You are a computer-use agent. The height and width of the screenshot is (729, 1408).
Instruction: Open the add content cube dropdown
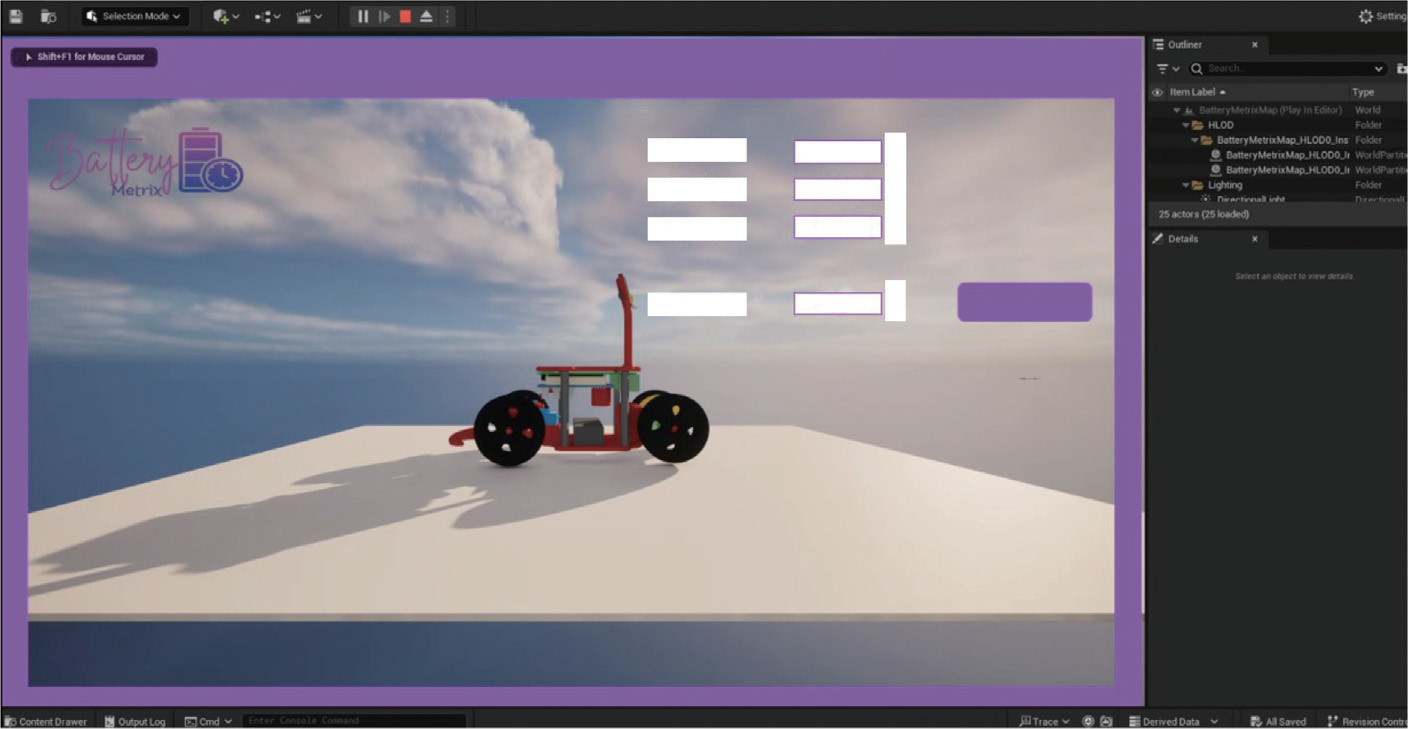click(x=226, y=16)
